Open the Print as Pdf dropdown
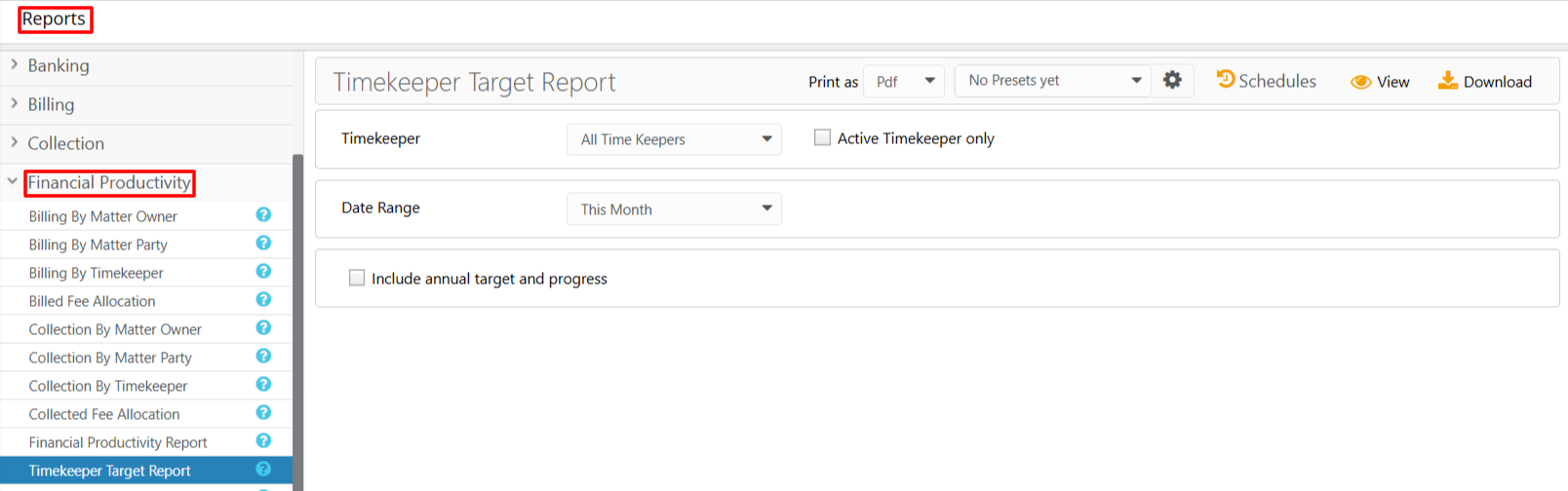This screenshot has width=1568, height=491. pyautogui.click(x=904, y=81)
